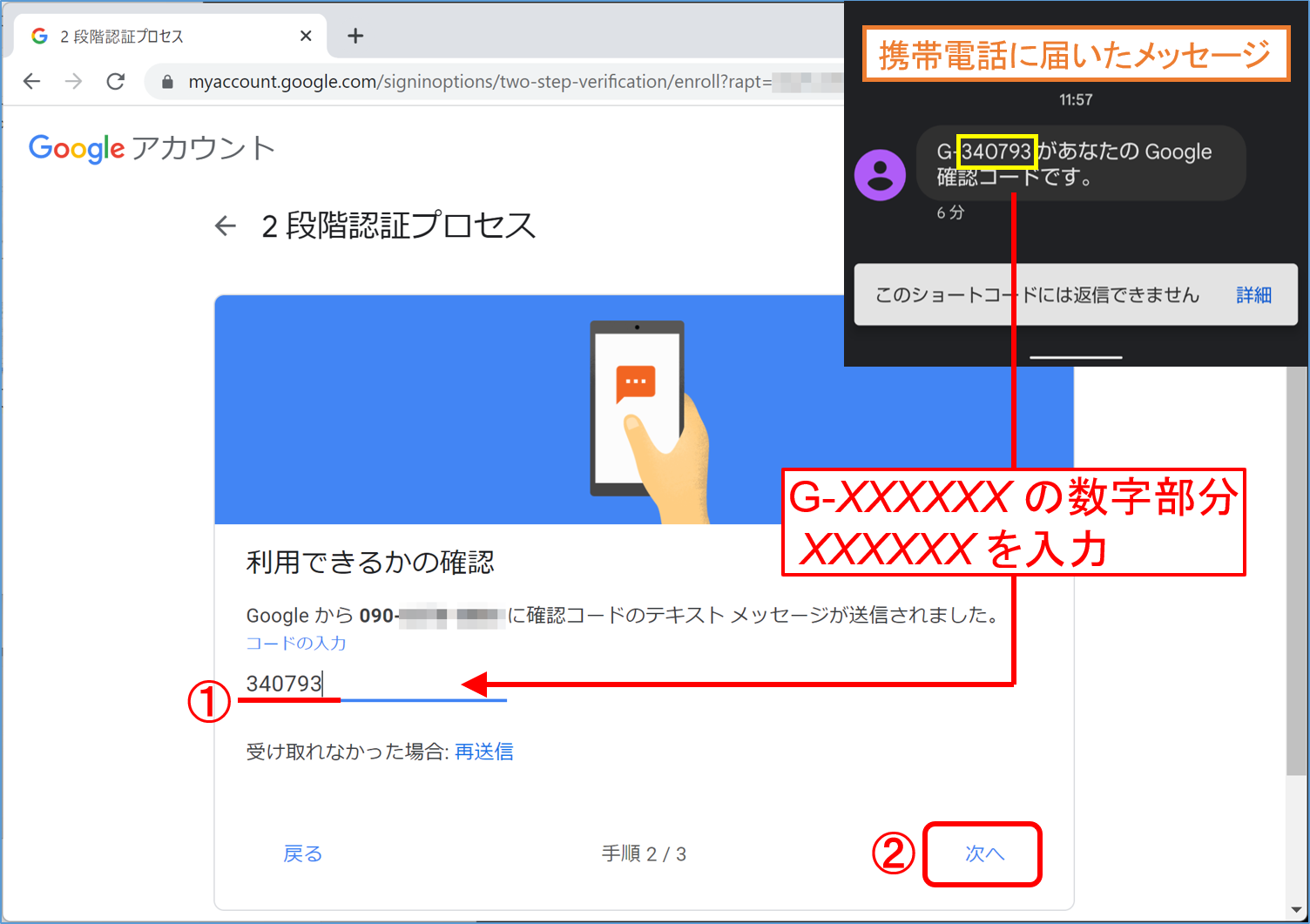
Task: Click the 6 分 label under message
Action: click(x=950, y=212)
